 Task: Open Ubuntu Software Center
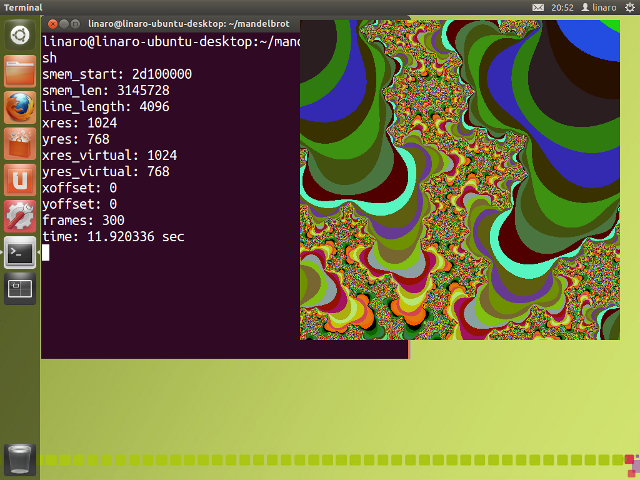pyautogui.click(x=20, y=144)
